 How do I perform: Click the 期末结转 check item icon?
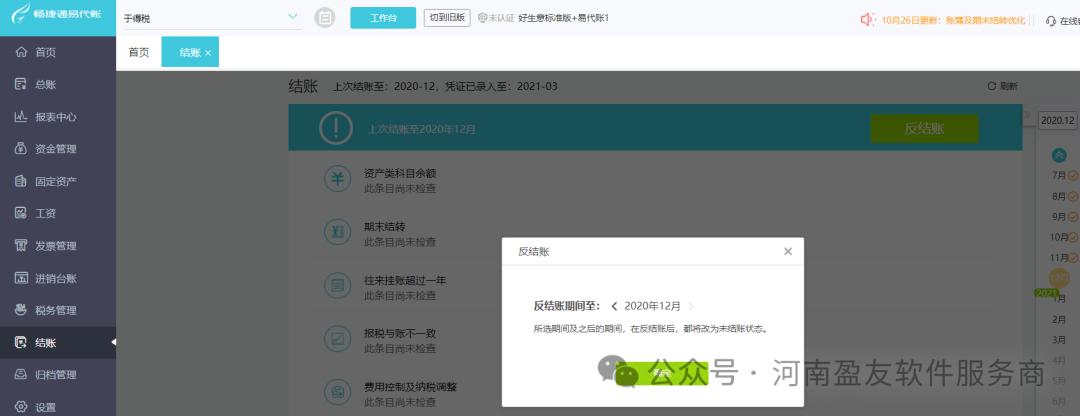click(338, 233)
